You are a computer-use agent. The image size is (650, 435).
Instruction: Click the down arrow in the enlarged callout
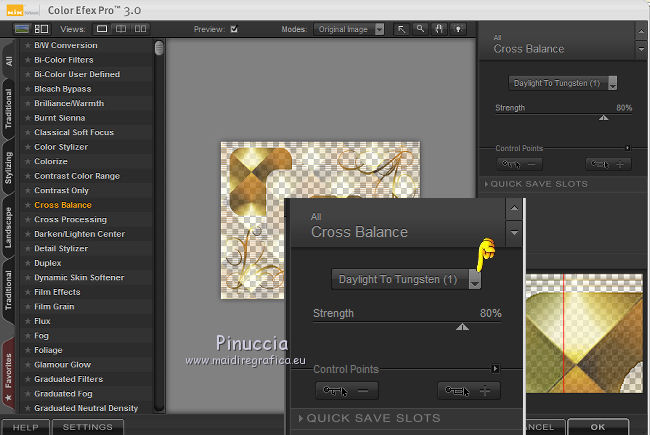(x=514, y=233)
